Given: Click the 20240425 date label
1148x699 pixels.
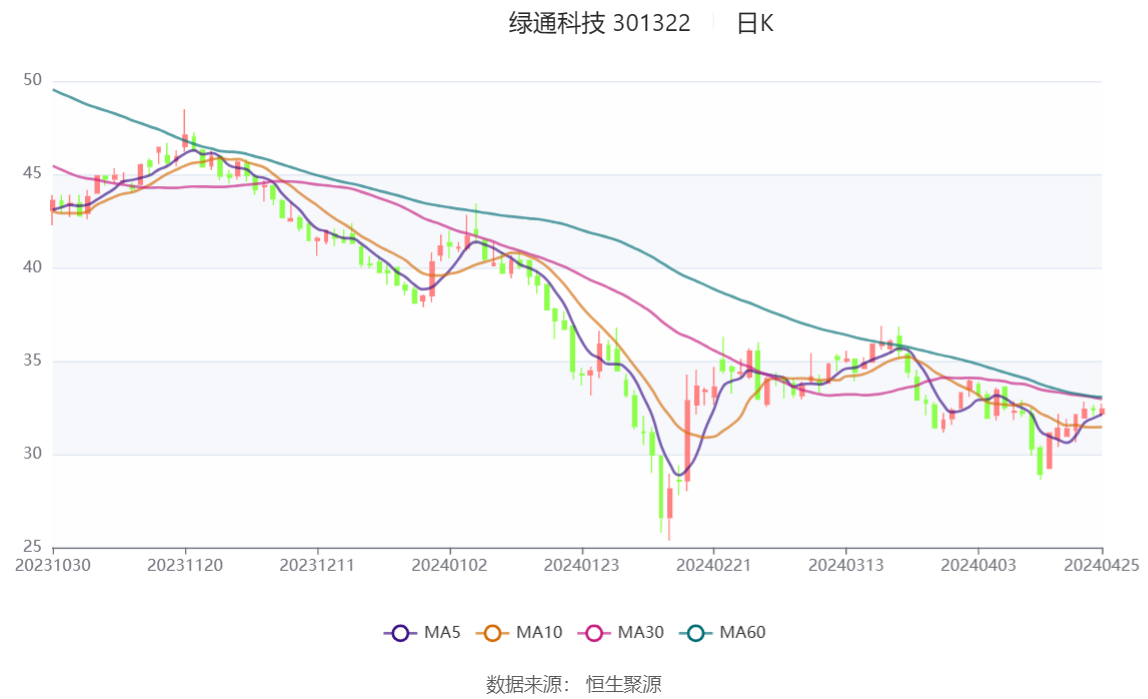Looking at the screenshot, I should (x=1102, y=566).
